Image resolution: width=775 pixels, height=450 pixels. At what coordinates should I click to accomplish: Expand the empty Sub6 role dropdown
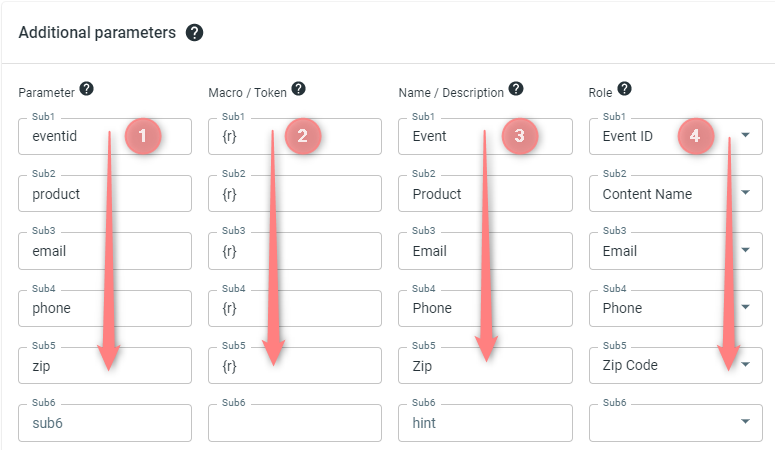(x=676, y=423)
